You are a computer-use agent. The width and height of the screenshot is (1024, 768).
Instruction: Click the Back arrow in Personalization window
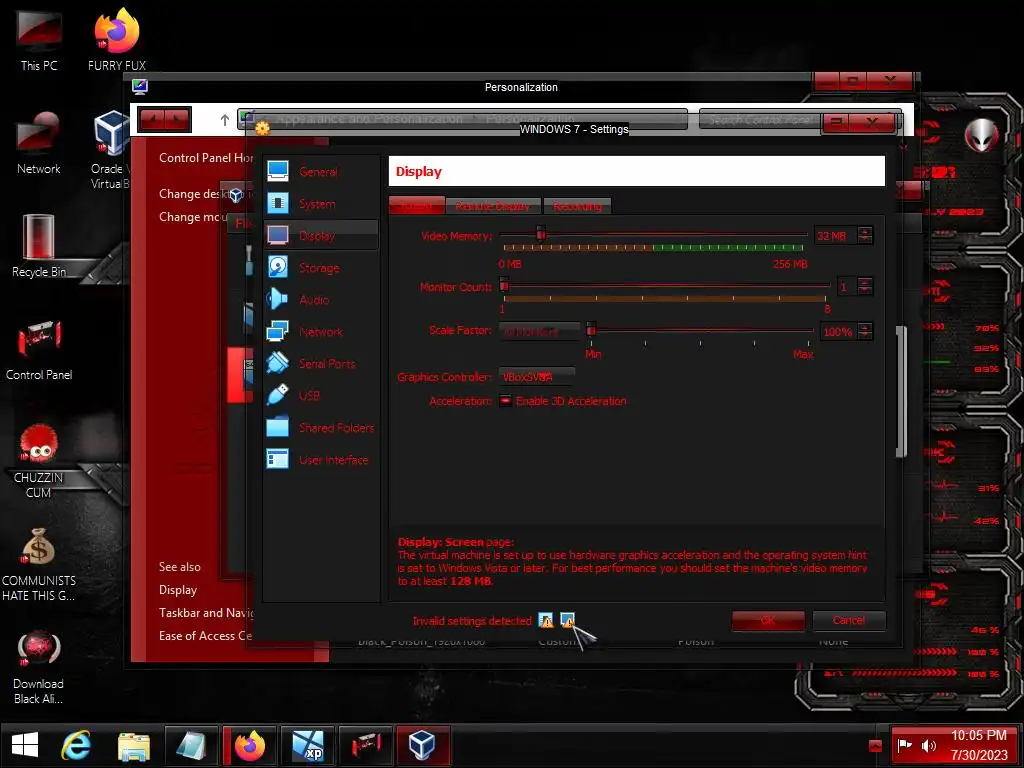152,120
